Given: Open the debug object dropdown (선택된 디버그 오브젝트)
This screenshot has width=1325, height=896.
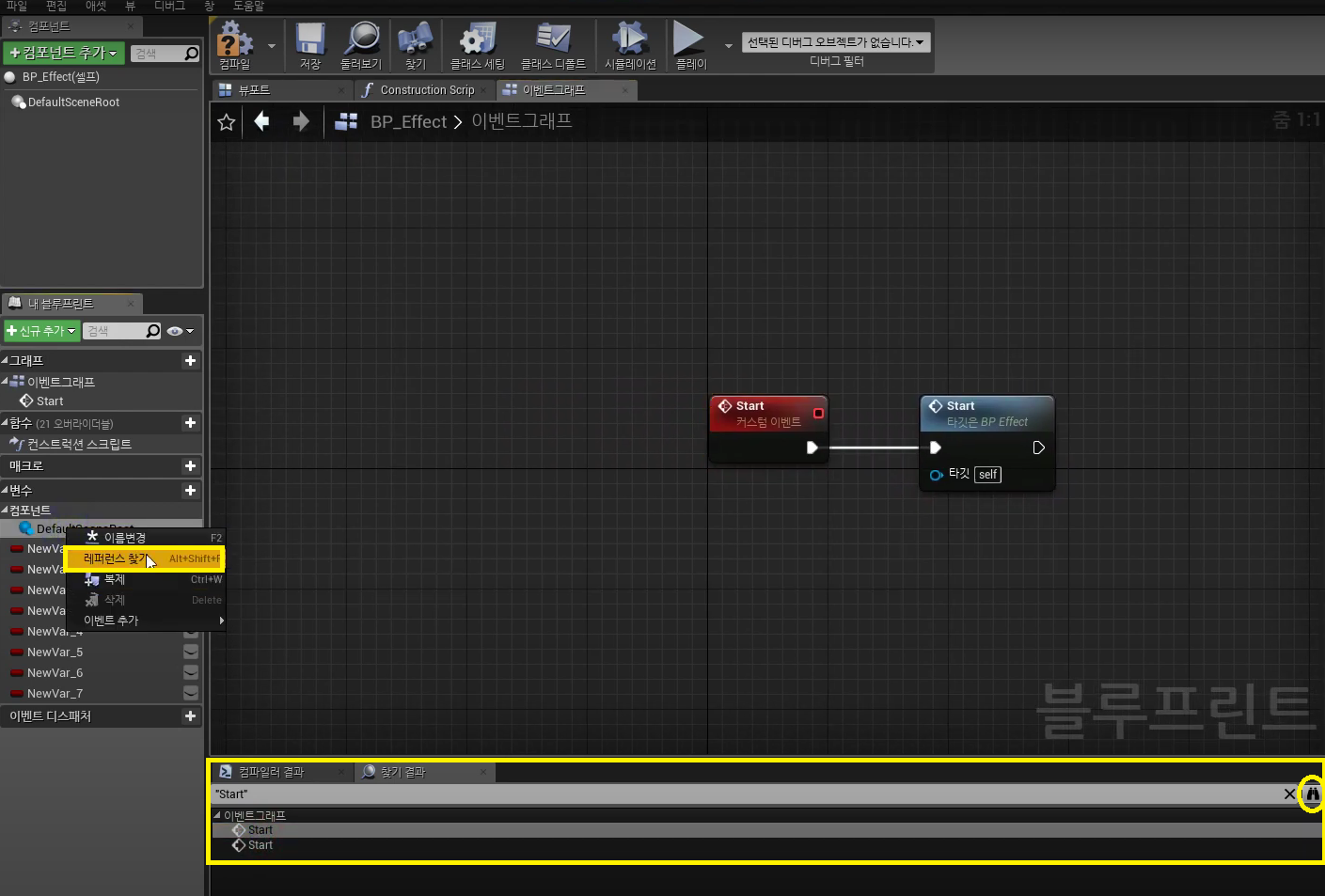Looking at the screenshot, I should 835,42.
